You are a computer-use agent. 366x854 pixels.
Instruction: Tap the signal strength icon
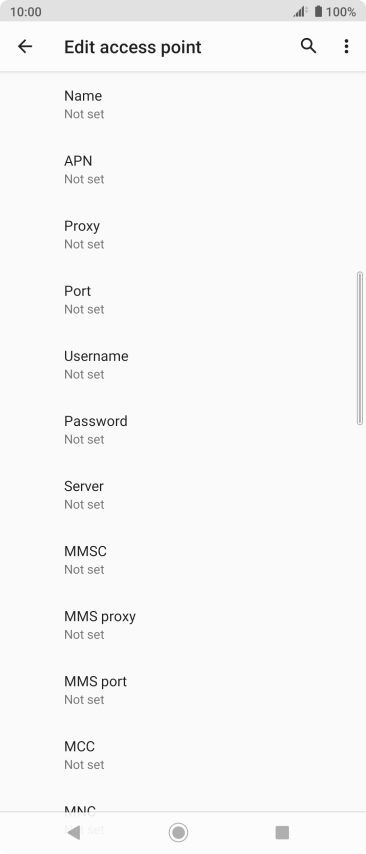tap(300, 11)
